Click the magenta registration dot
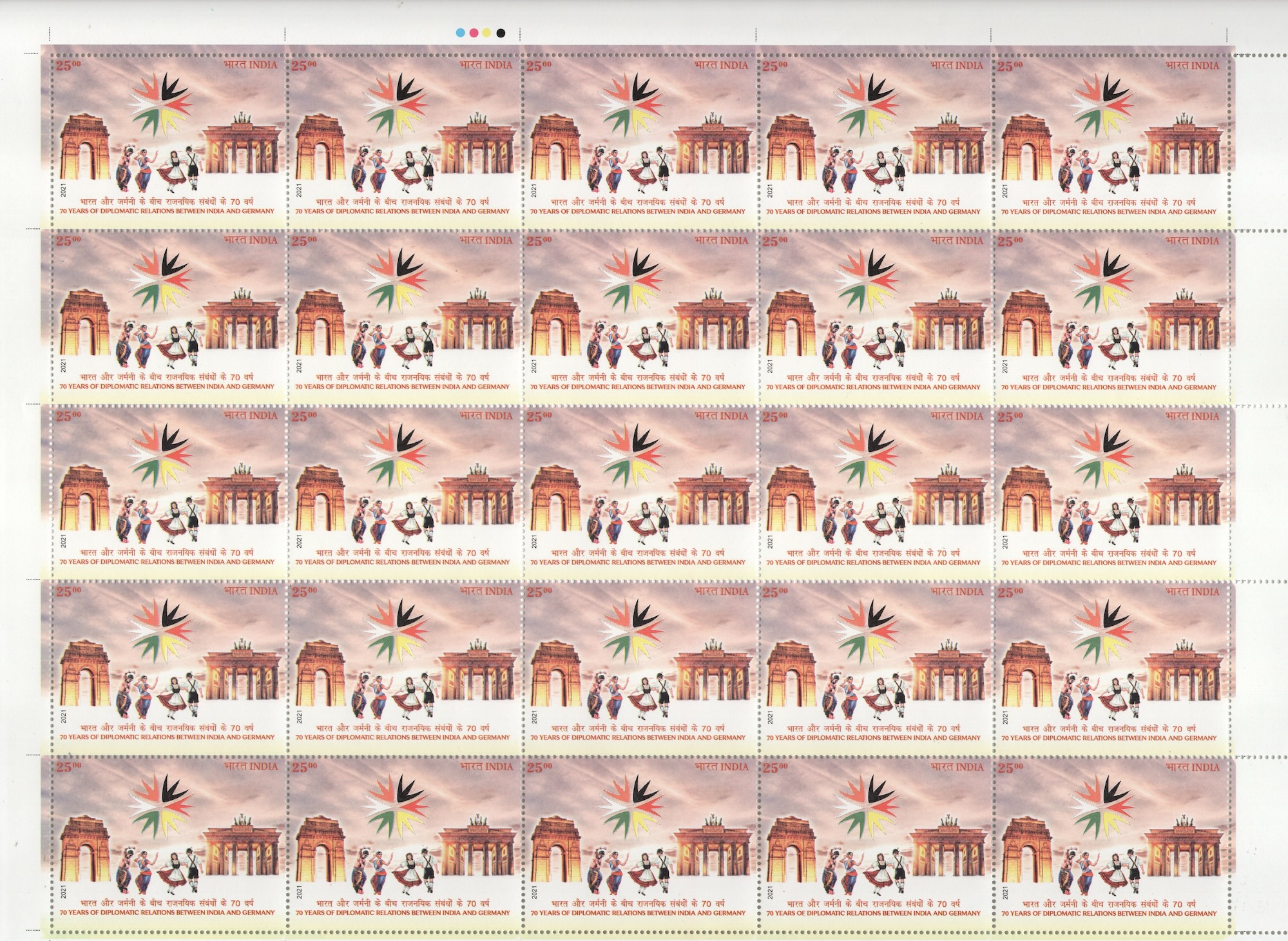 (x=474, y=32)
